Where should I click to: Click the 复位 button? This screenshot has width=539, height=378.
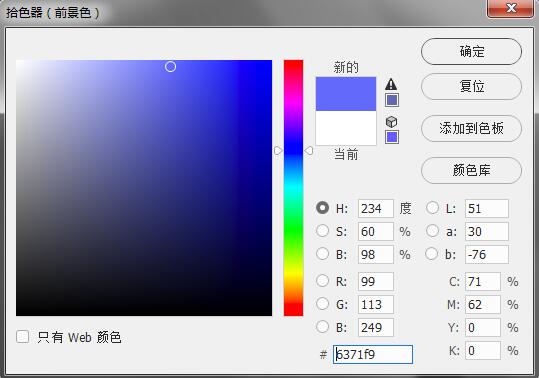471,86
